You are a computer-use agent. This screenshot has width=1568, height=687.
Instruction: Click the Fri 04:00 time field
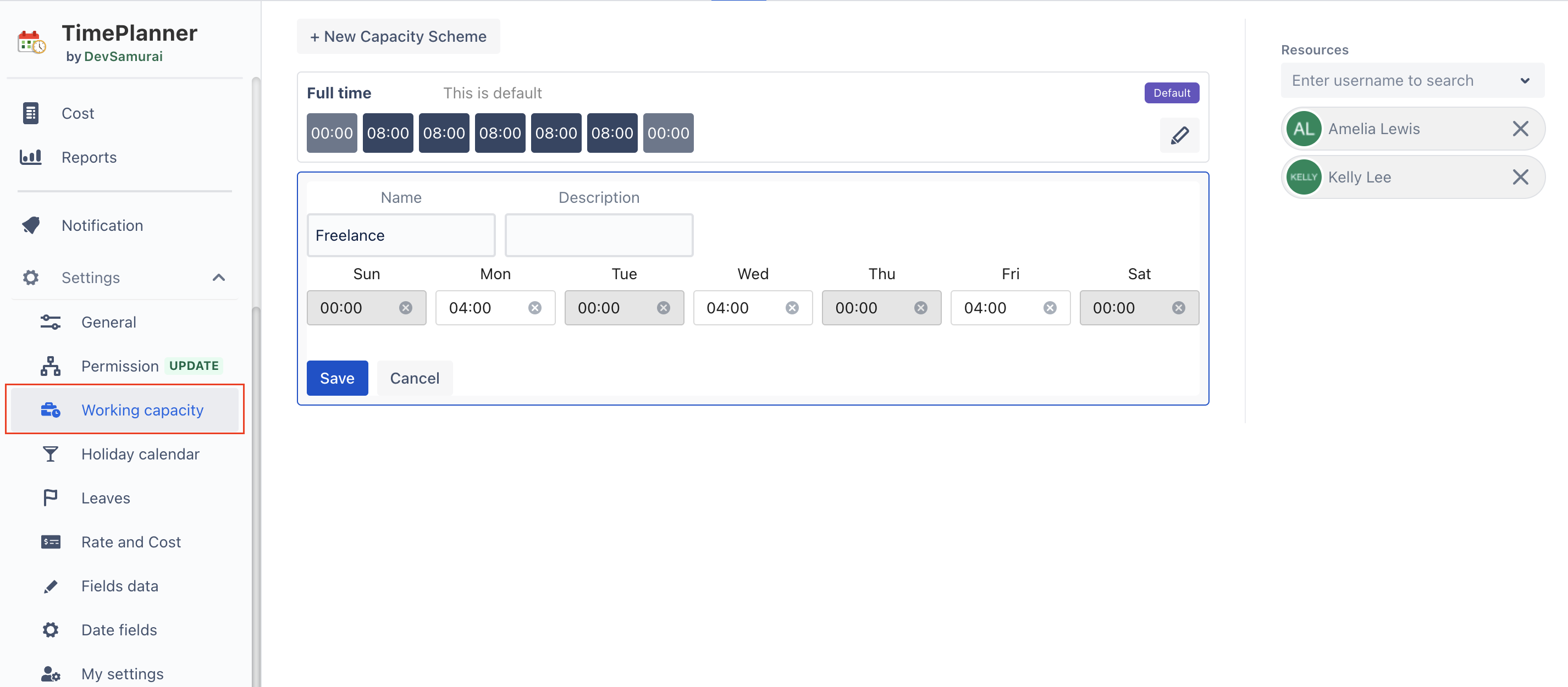(x=1011, y=308)
